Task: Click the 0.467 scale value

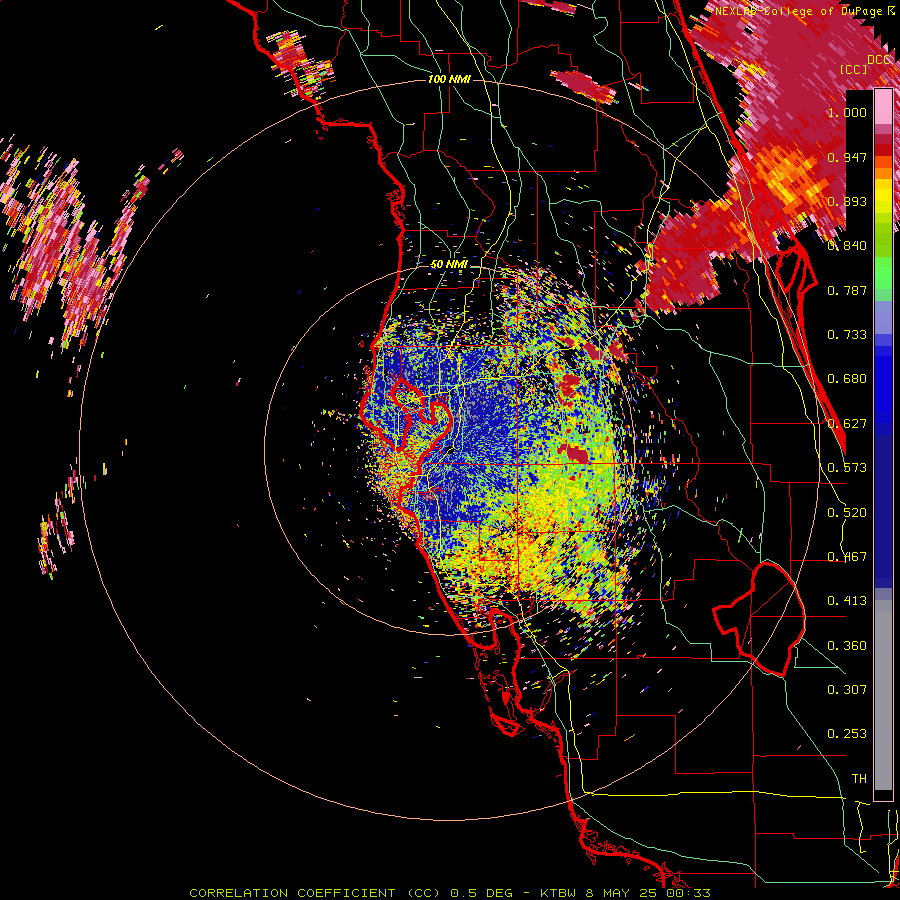Action: 847,557
